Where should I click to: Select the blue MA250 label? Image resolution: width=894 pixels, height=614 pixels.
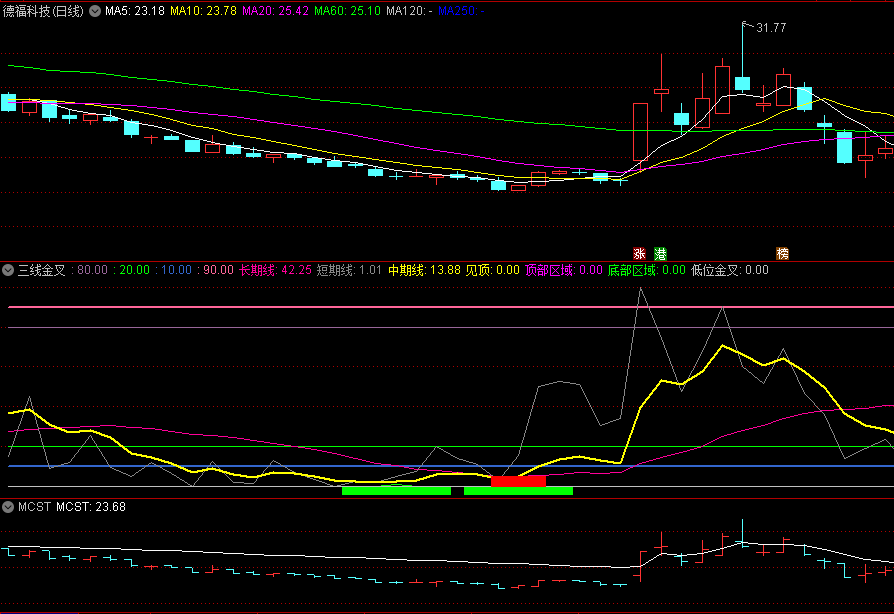[x=461, y=11]
